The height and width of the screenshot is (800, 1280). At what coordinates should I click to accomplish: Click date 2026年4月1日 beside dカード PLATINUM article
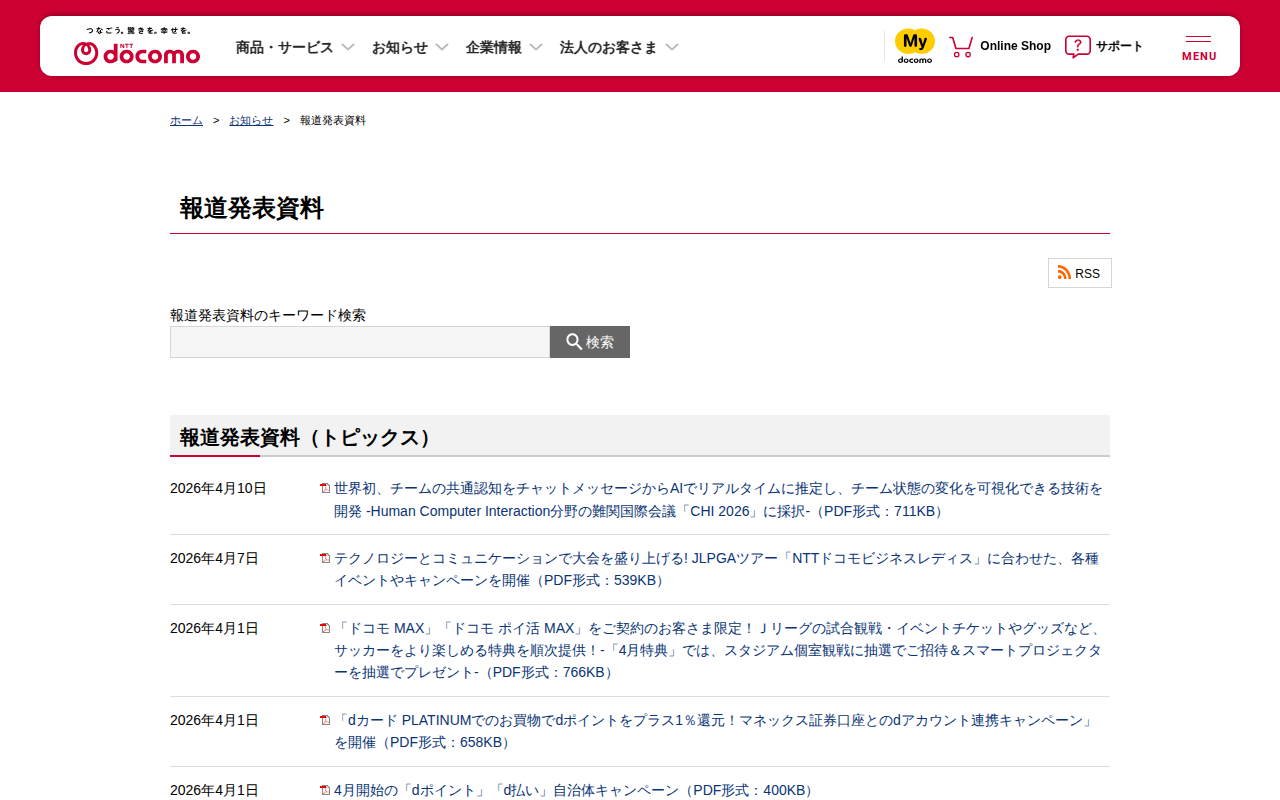coord(214,721)
